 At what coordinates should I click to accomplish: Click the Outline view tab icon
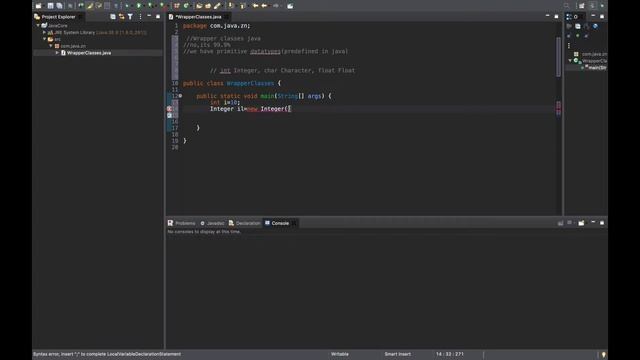[x=569, y=17]
